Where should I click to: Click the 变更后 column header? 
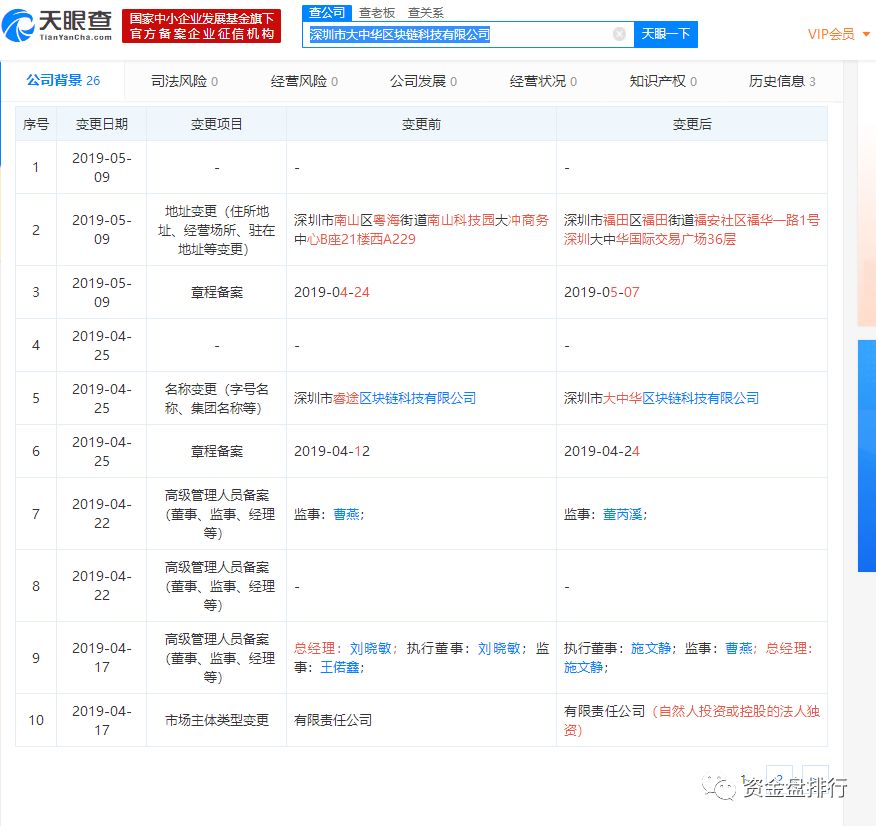pyautogui.click(x=692, y=124)
